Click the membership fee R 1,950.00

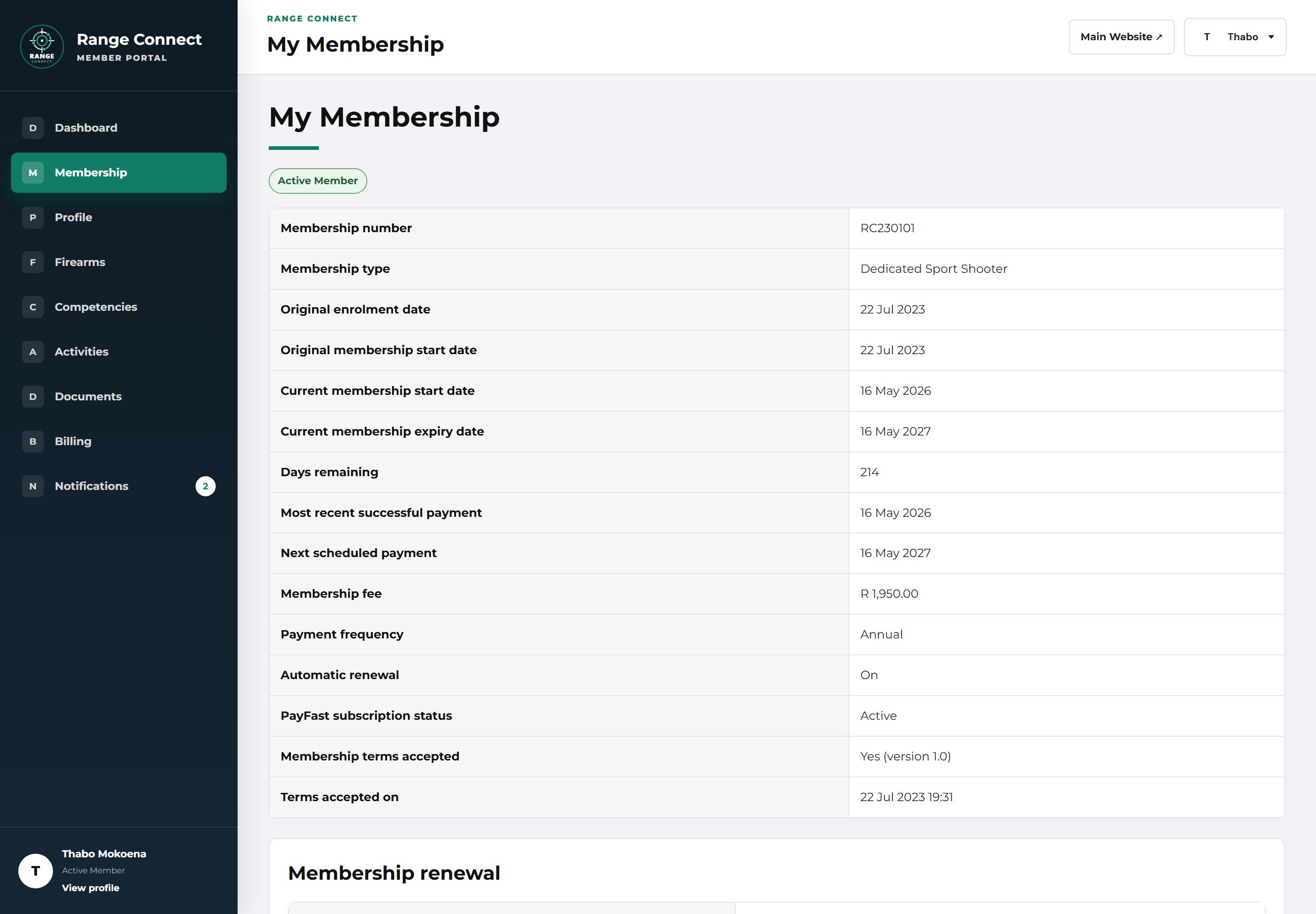pos(889,593)
